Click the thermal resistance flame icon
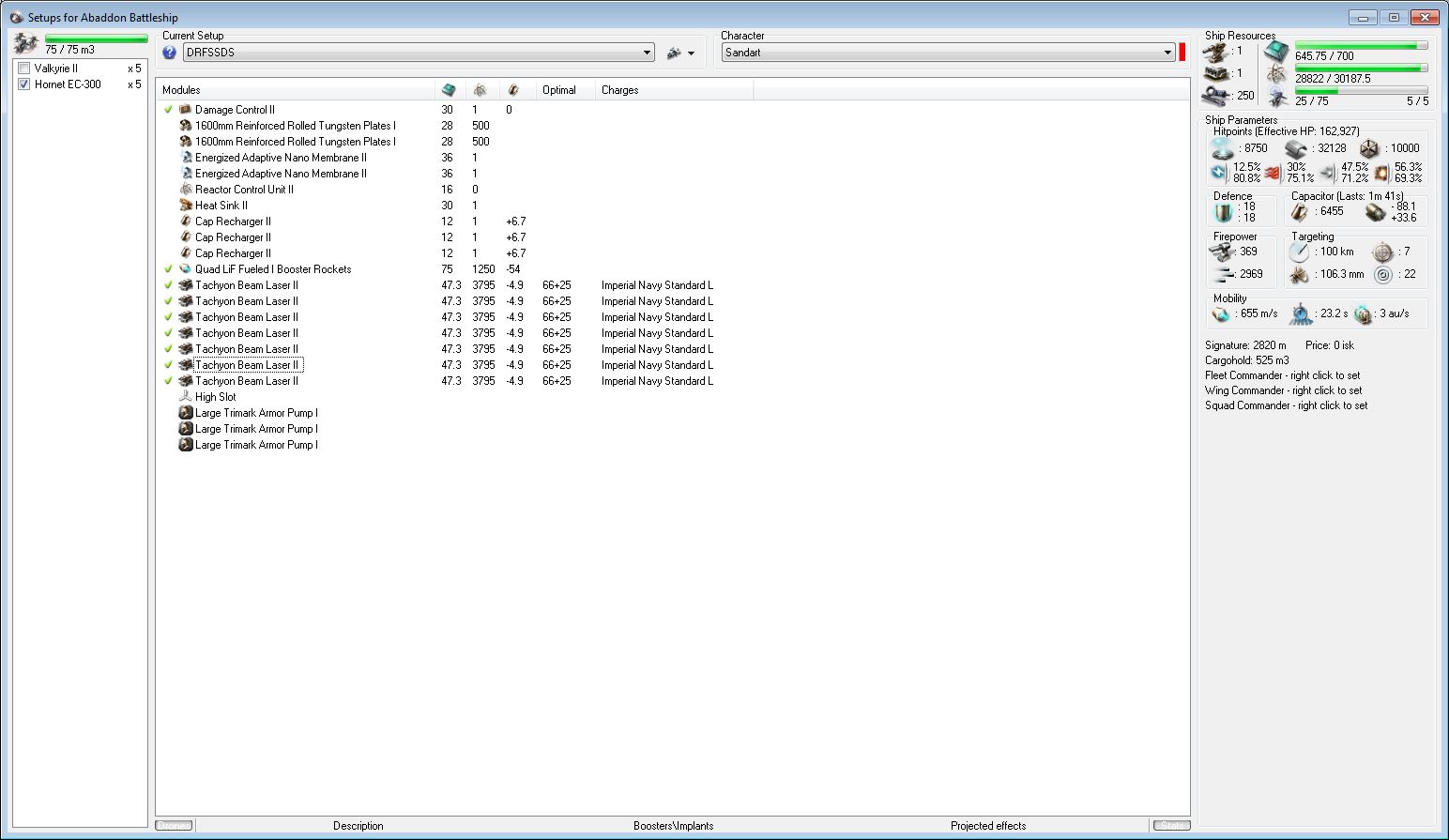1449x840 pixels. [1273, 173]
